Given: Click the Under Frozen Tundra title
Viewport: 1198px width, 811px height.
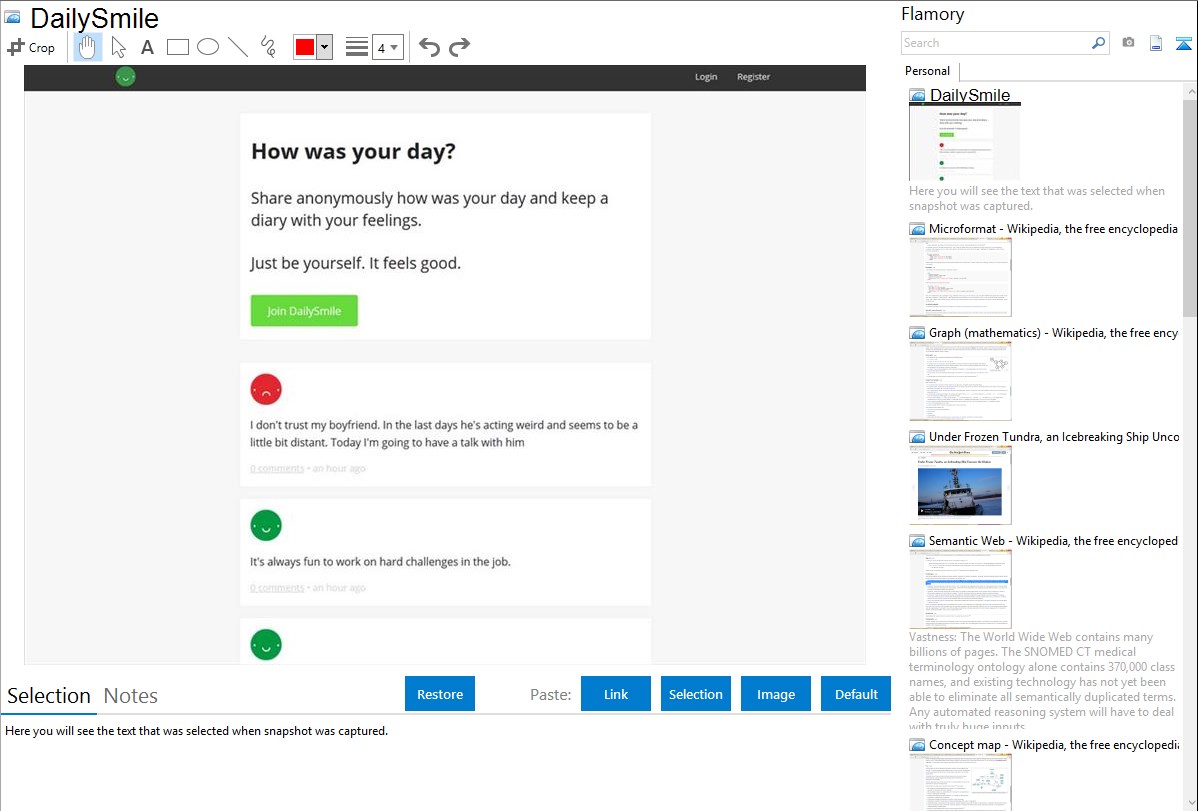Looking at the screenshot, I should click(x=1054, y=436).
